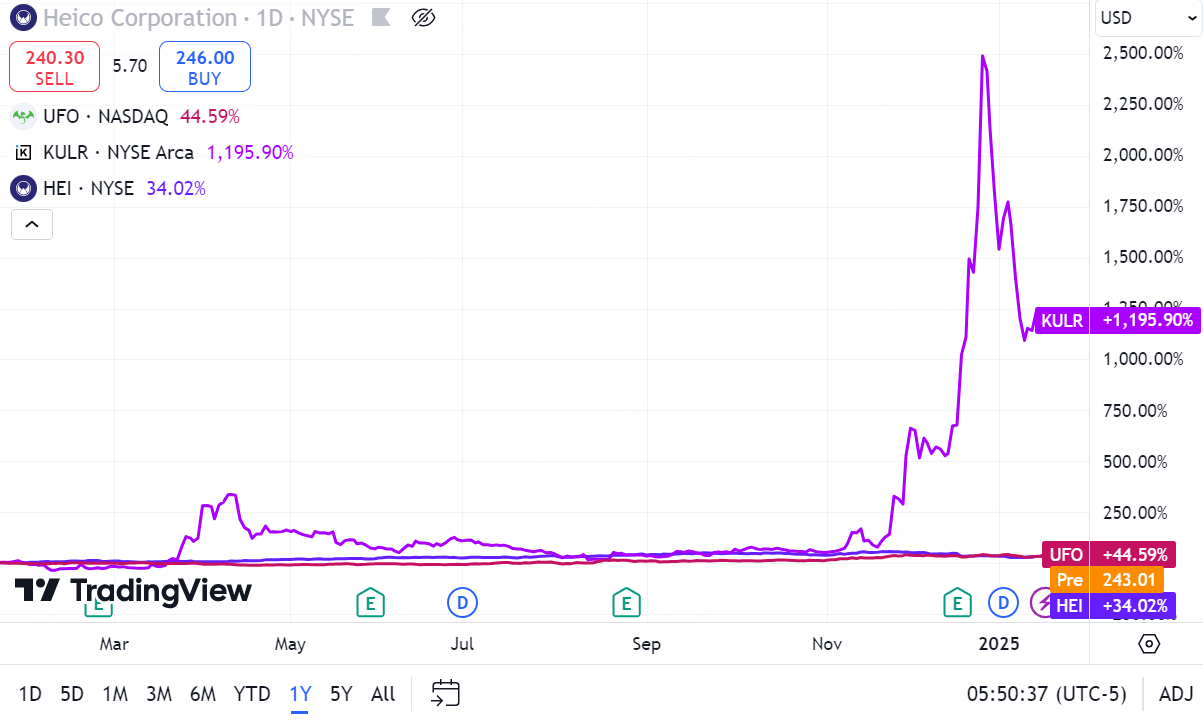This screenshot has width=1203, height=720.
Task: Click the KULR symbol logo icon
Action: (23, 153)
